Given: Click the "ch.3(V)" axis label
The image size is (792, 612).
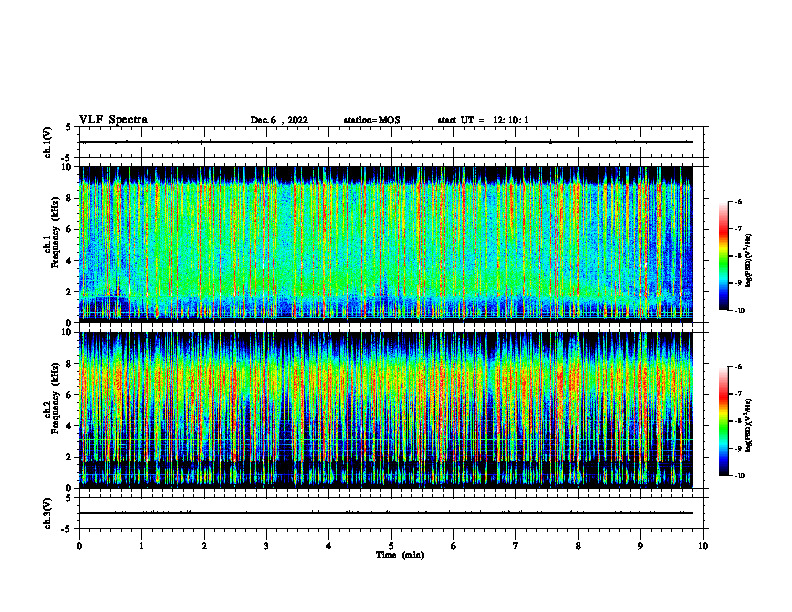Looking at the screenshot, I should pos(48,513).
